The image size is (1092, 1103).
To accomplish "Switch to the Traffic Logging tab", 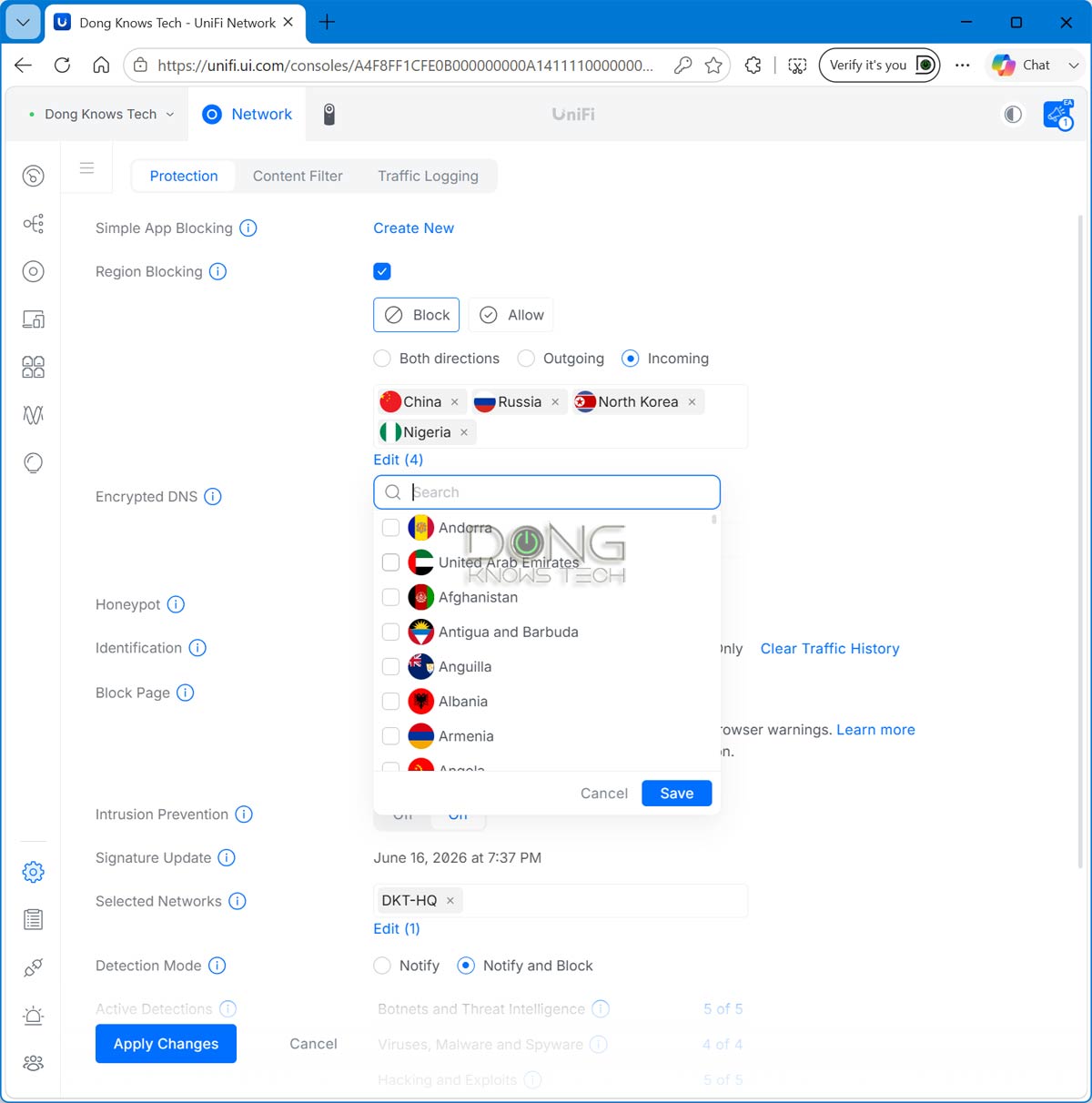I will click(x=428, y=177).
